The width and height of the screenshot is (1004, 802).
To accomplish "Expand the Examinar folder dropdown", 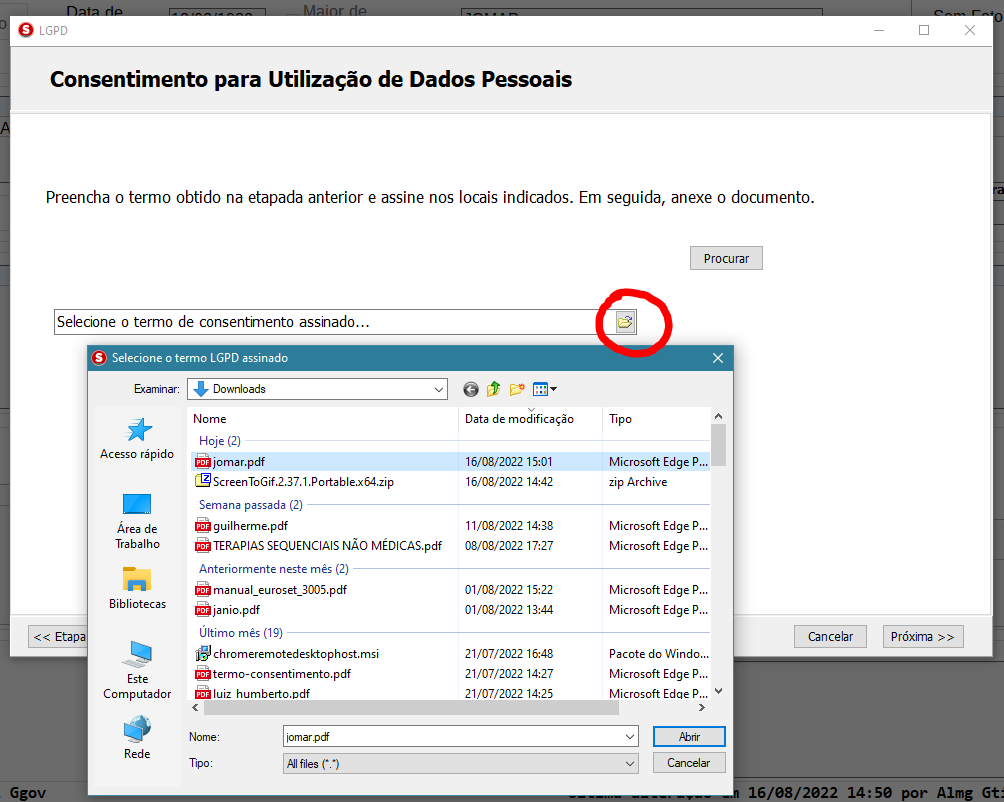I will point(438,389).
